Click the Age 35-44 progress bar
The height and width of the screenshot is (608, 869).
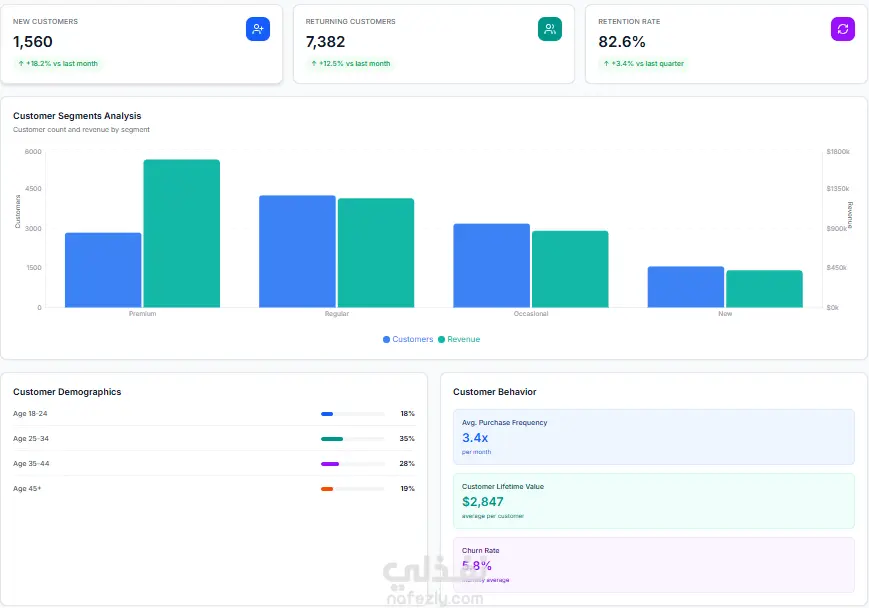click(352, 464)
